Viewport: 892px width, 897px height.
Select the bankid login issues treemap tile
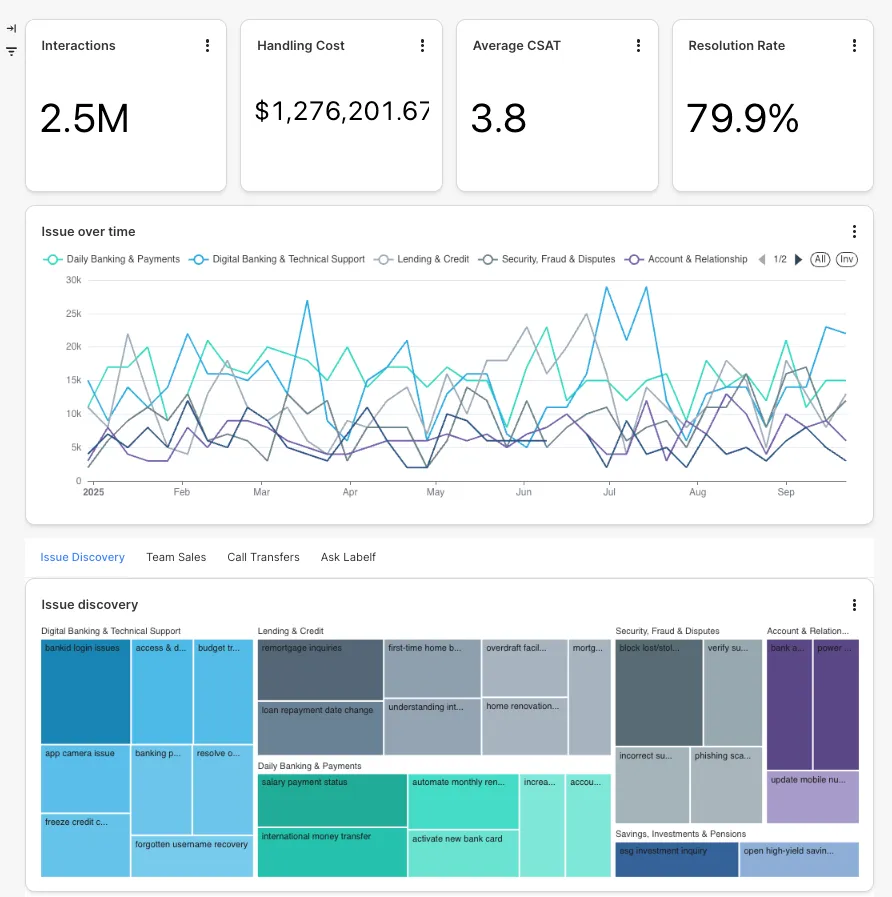[85, 692]
